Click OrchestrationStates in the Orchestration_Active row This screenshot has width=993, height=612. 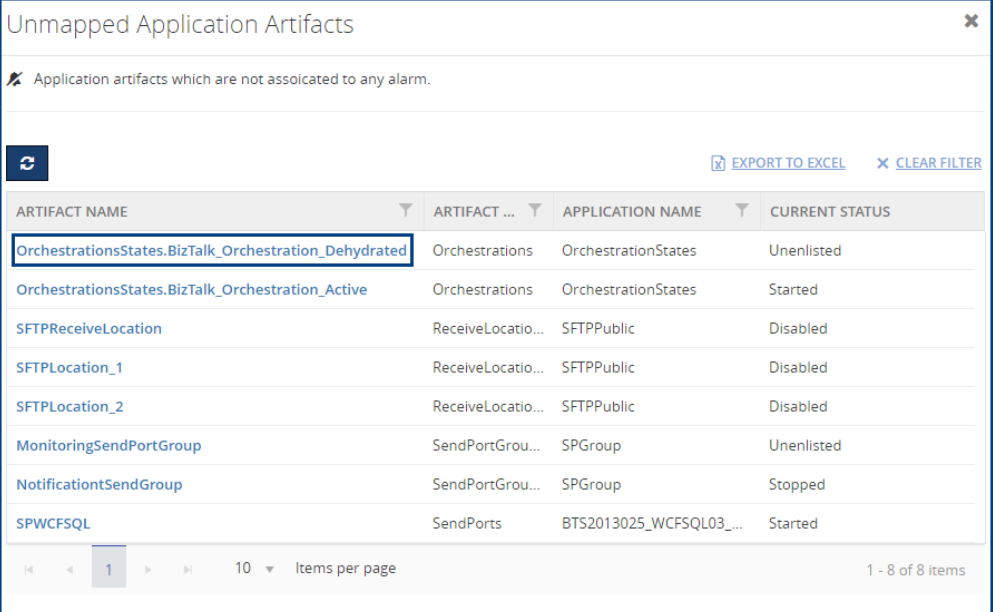click(629, 290)
